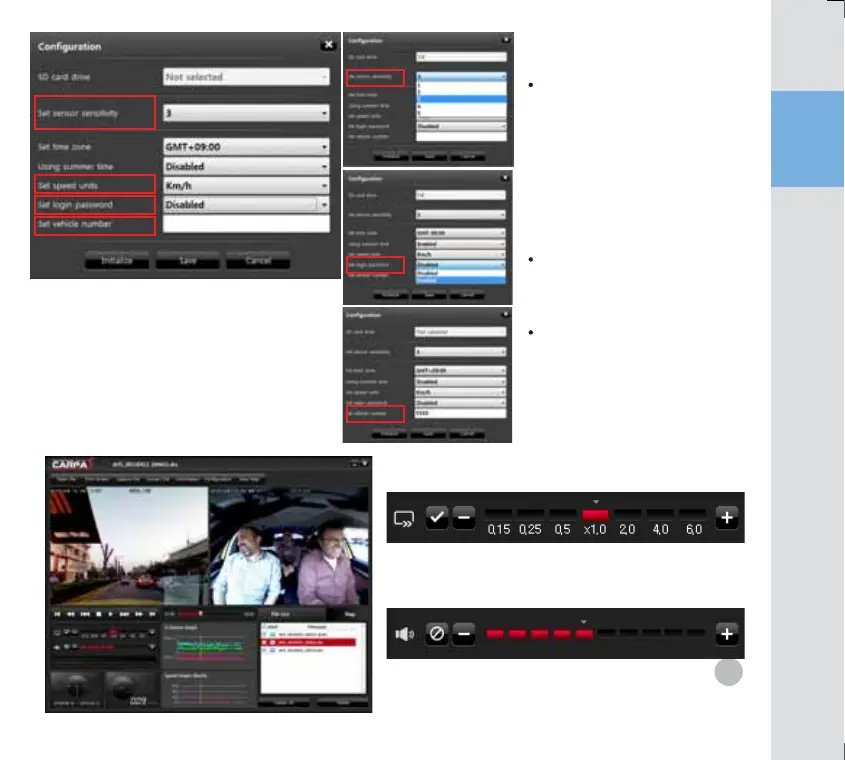Image resolution: width=845 pixels, height=760 pixels.
Task: Open the Configuration menu item in CARPA player
Action: pos(218,479)
